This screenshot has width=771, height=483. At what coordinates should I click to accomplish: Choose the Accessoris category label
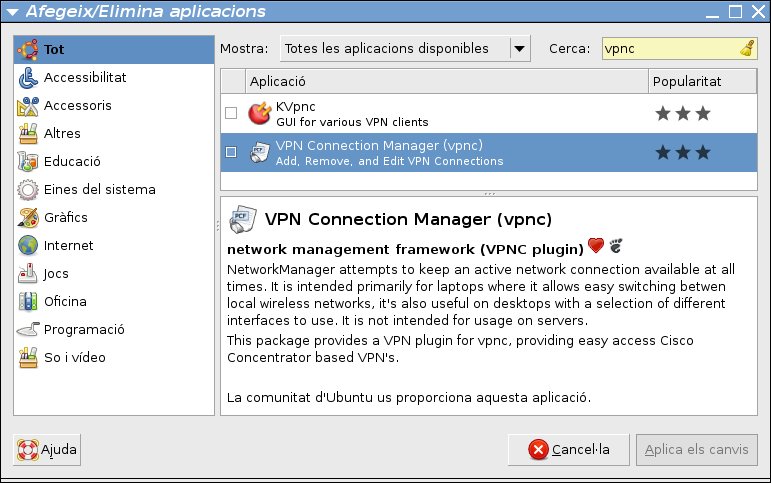78,106
